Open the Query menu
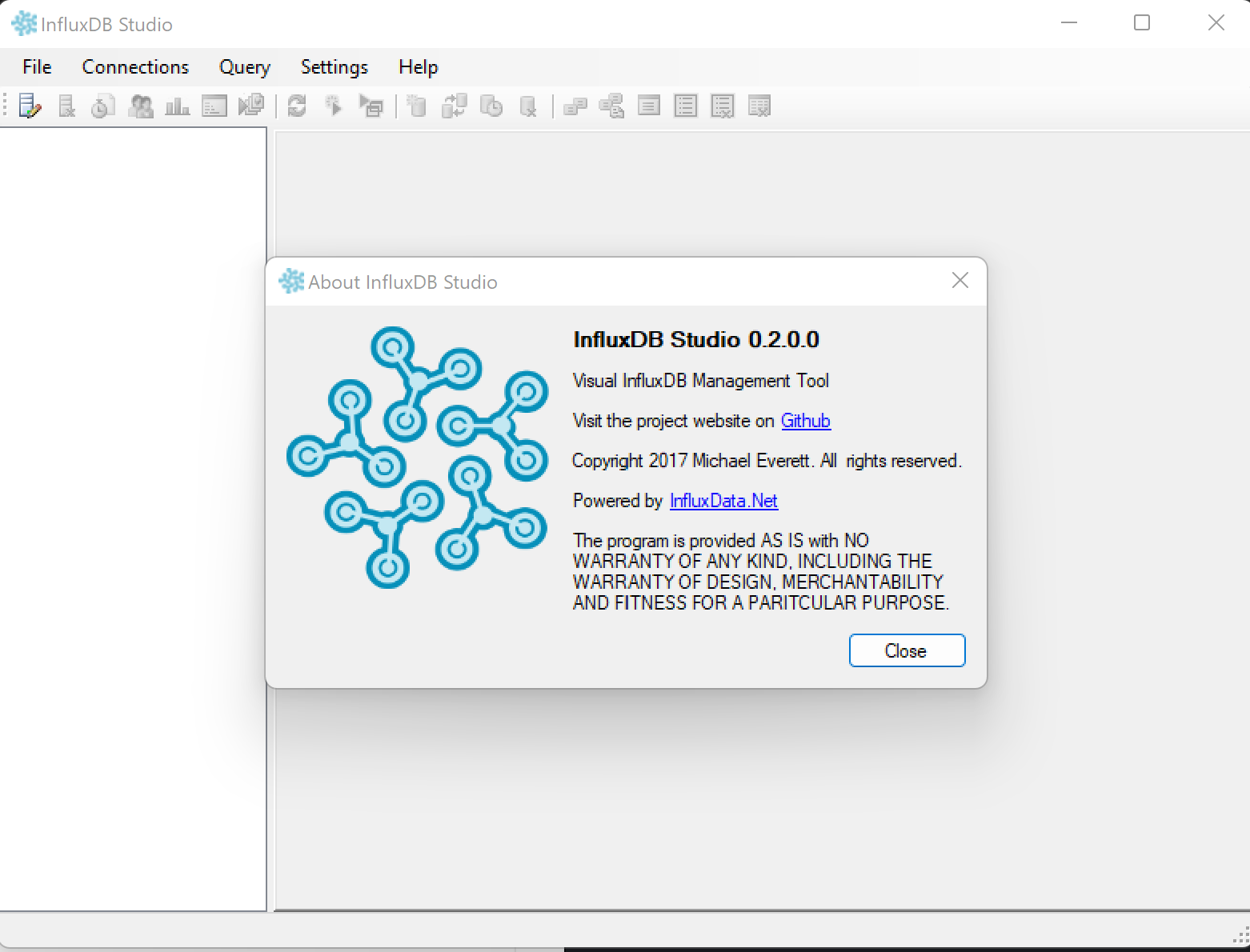Image resolution: width=1250 pixels, height=952 pixels. 245,67
